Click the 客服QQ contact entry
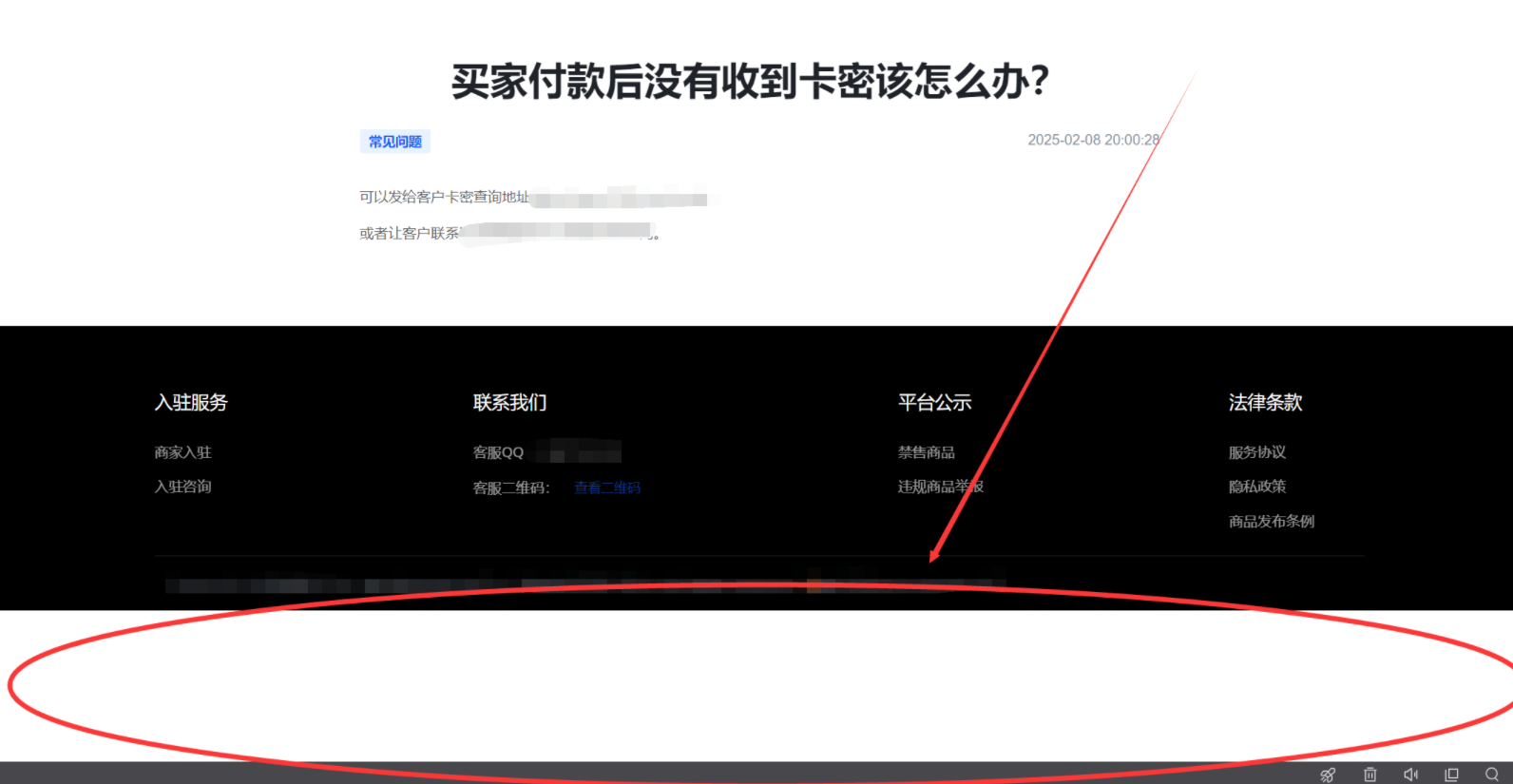The height and width of the screenshot is (784, 1513). click(499, 452)
